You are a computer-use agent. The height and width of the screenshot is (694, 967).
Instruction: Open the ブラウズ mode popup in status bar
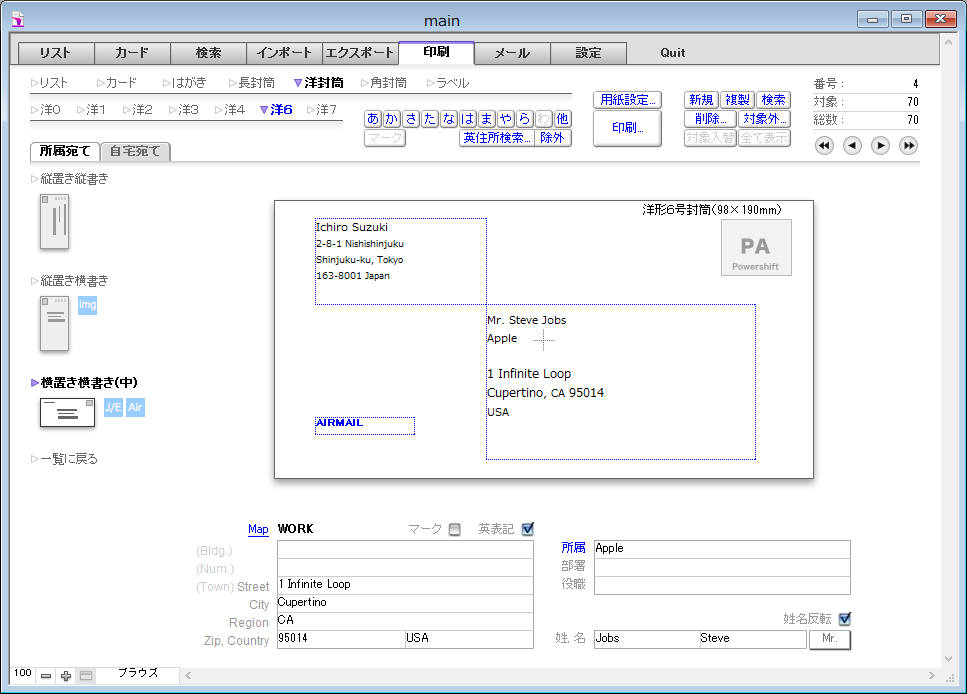click(x=138, y=674)
